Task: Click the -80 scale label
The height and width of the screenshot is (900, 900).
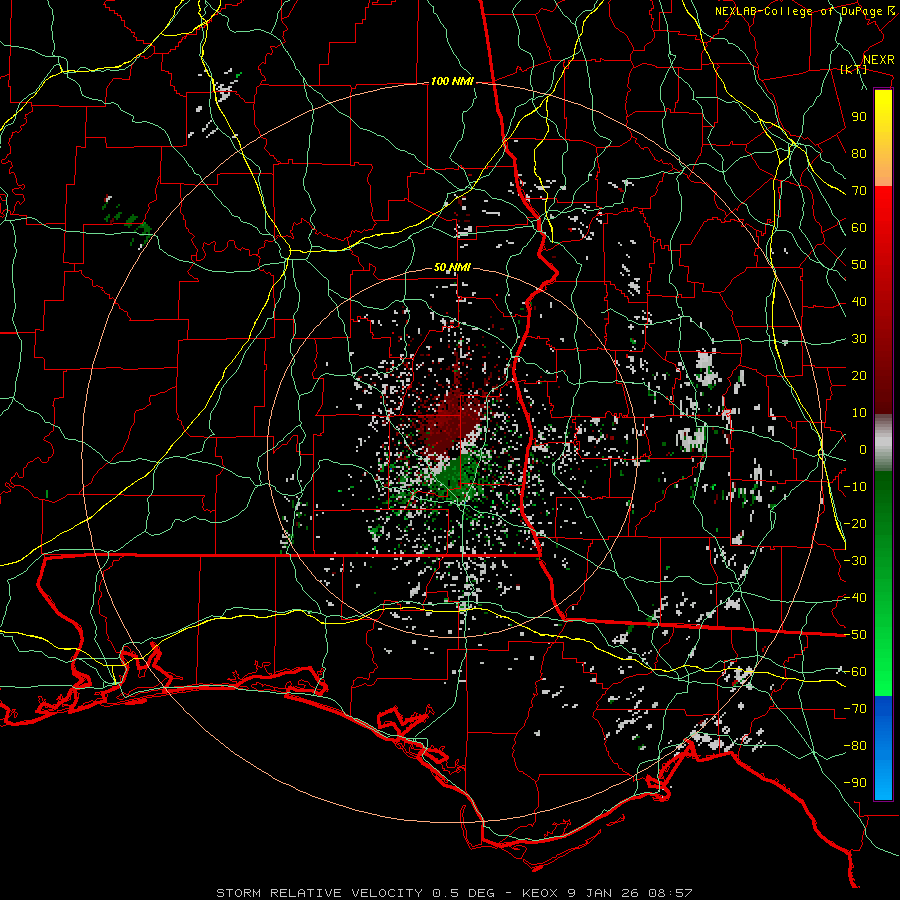Action: 855,746
